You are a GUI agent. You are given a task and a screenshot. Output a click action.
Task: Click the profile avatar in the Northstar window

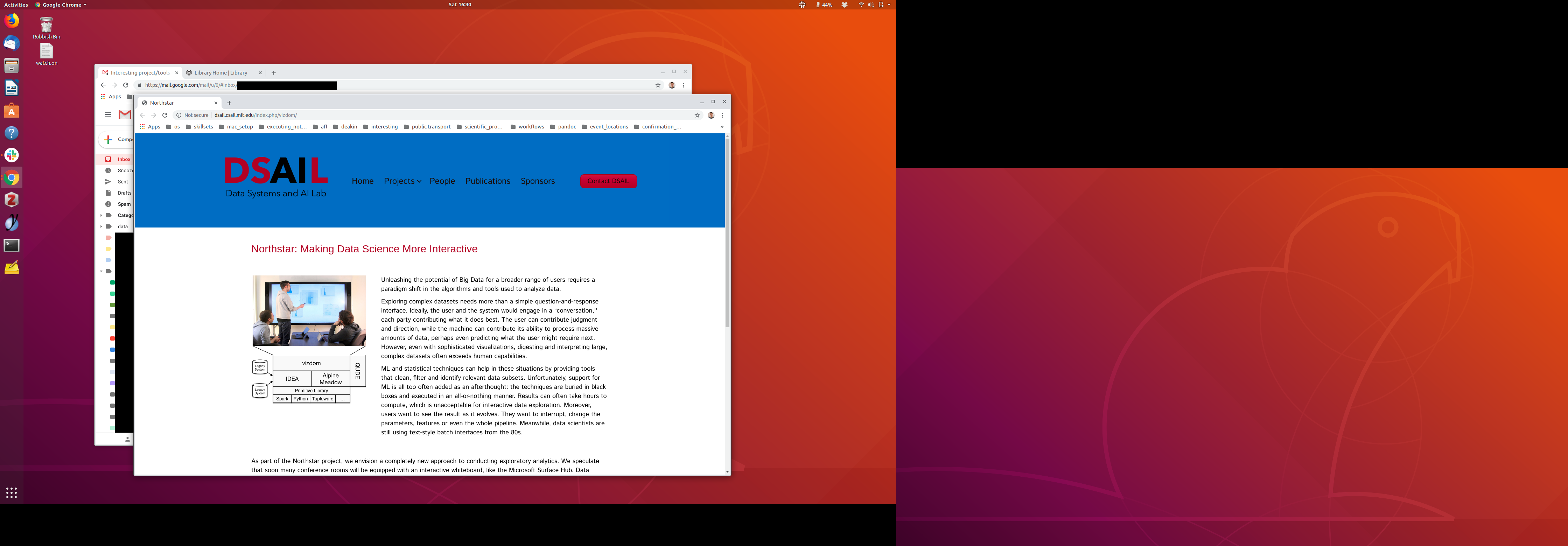(711, 115)
